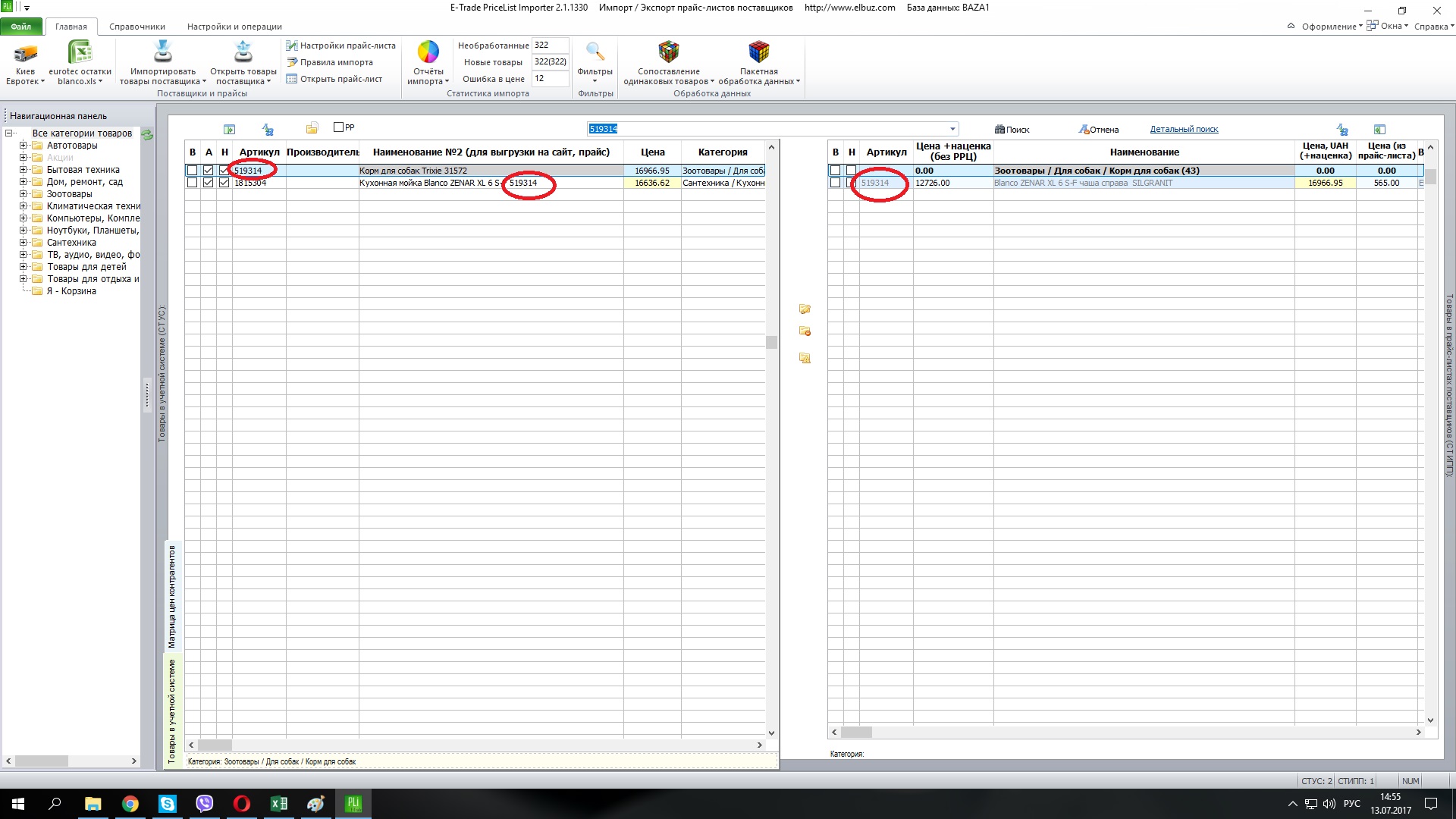Select the Главная ribbon tab
The image size is (1456, 819).
(71, 27)
